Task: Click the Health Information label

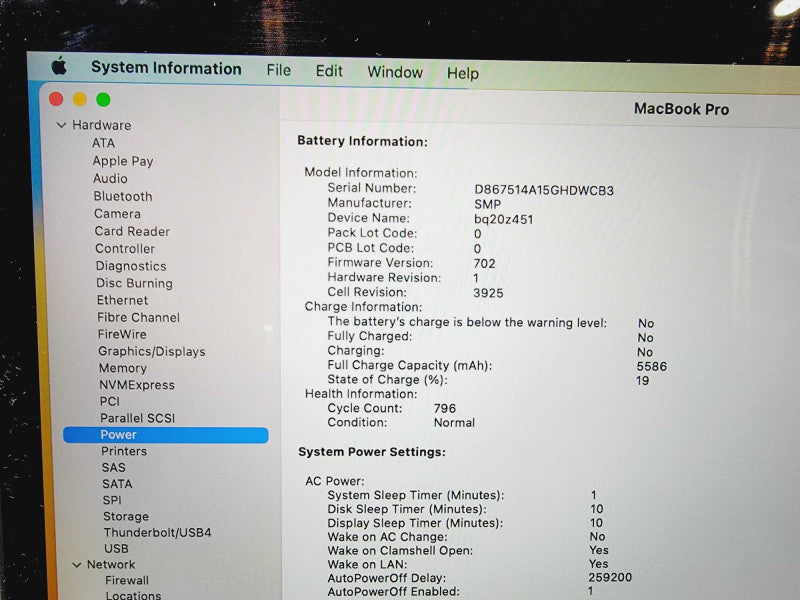Action: pos(361,394)
